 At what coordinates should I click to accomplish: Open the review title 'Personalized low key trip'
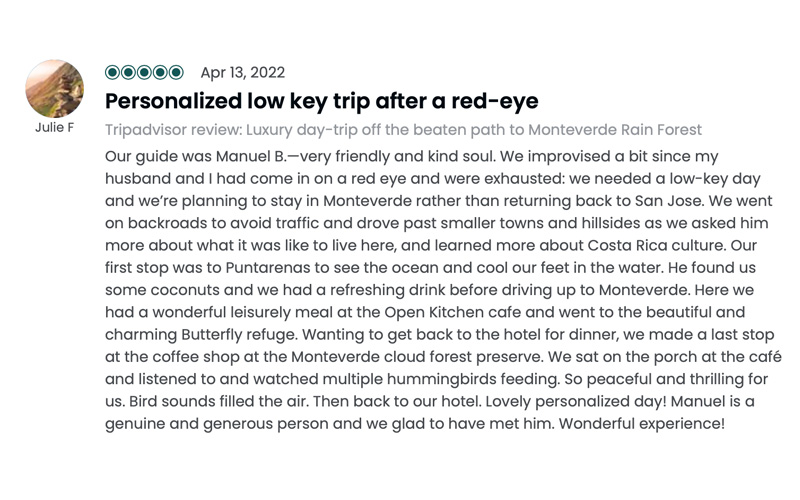(321, 101)
